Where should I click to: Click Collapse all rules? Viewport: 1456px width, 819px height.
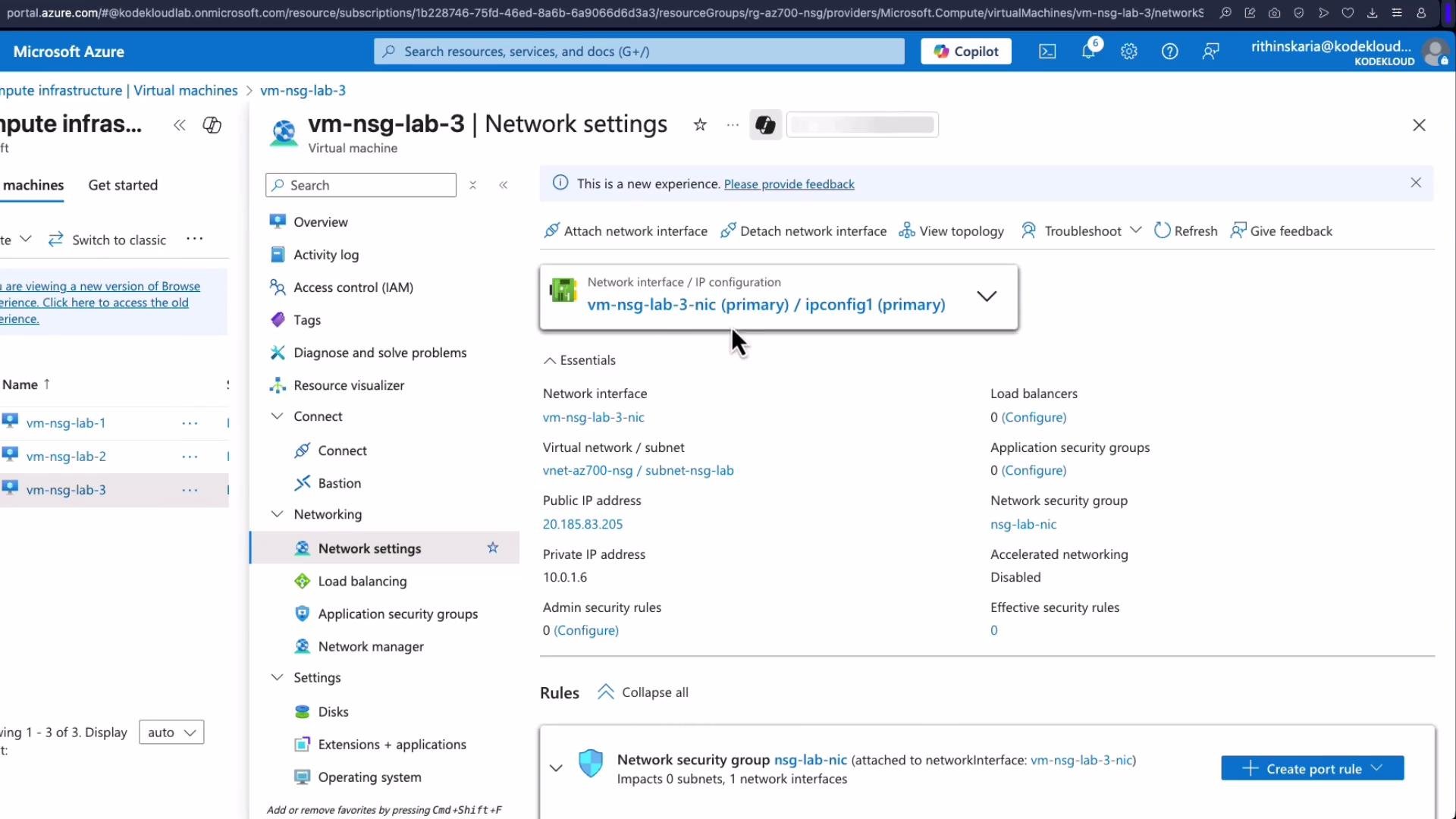[643, 692]
